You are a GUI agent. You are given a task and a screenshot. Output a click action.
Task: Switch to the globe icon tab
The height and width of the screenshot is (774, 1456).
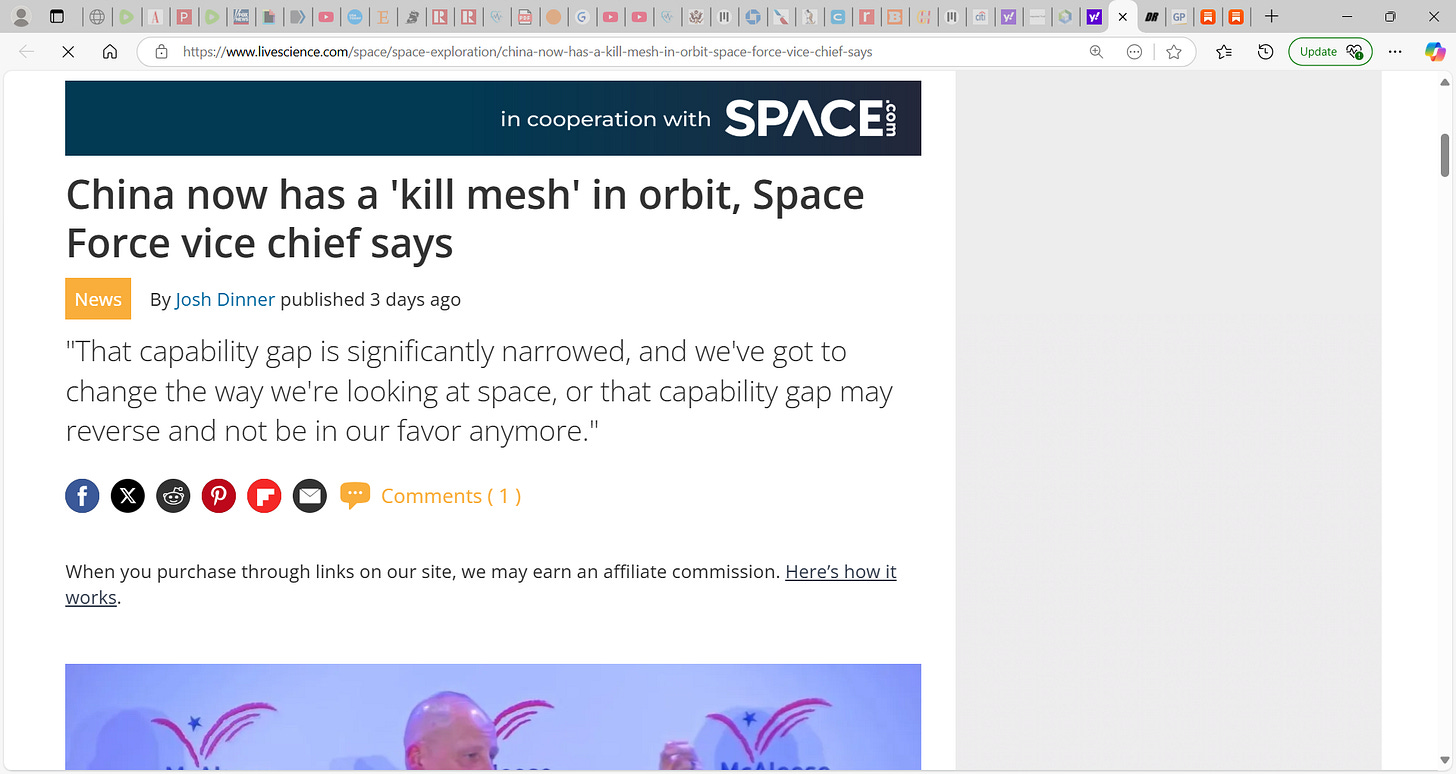point(97,17)
